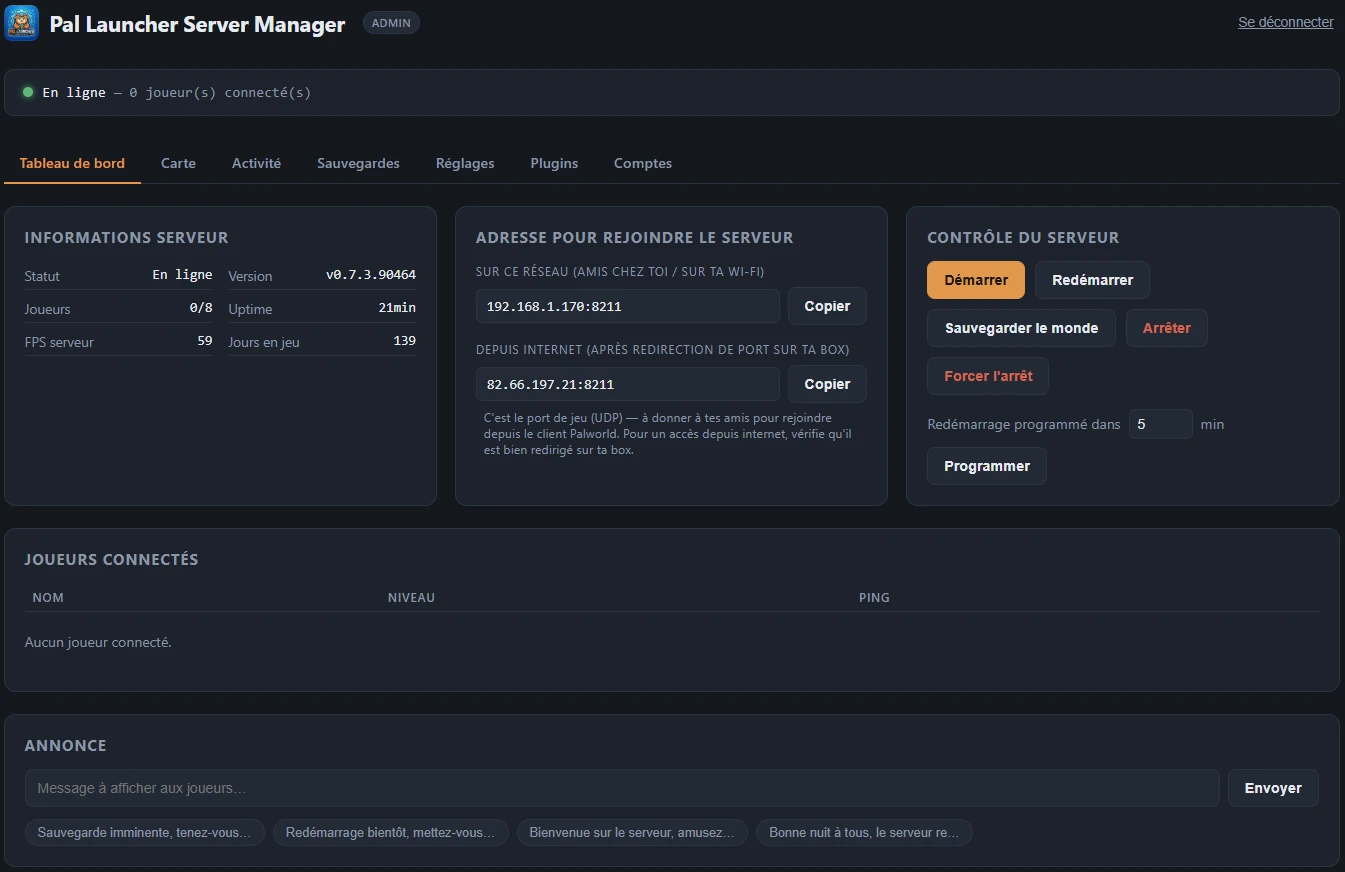Screen dimensions: 1345x872
Task: Pick the 'Sauvegarde imminente' preset message
Action: tap(145, 832)
